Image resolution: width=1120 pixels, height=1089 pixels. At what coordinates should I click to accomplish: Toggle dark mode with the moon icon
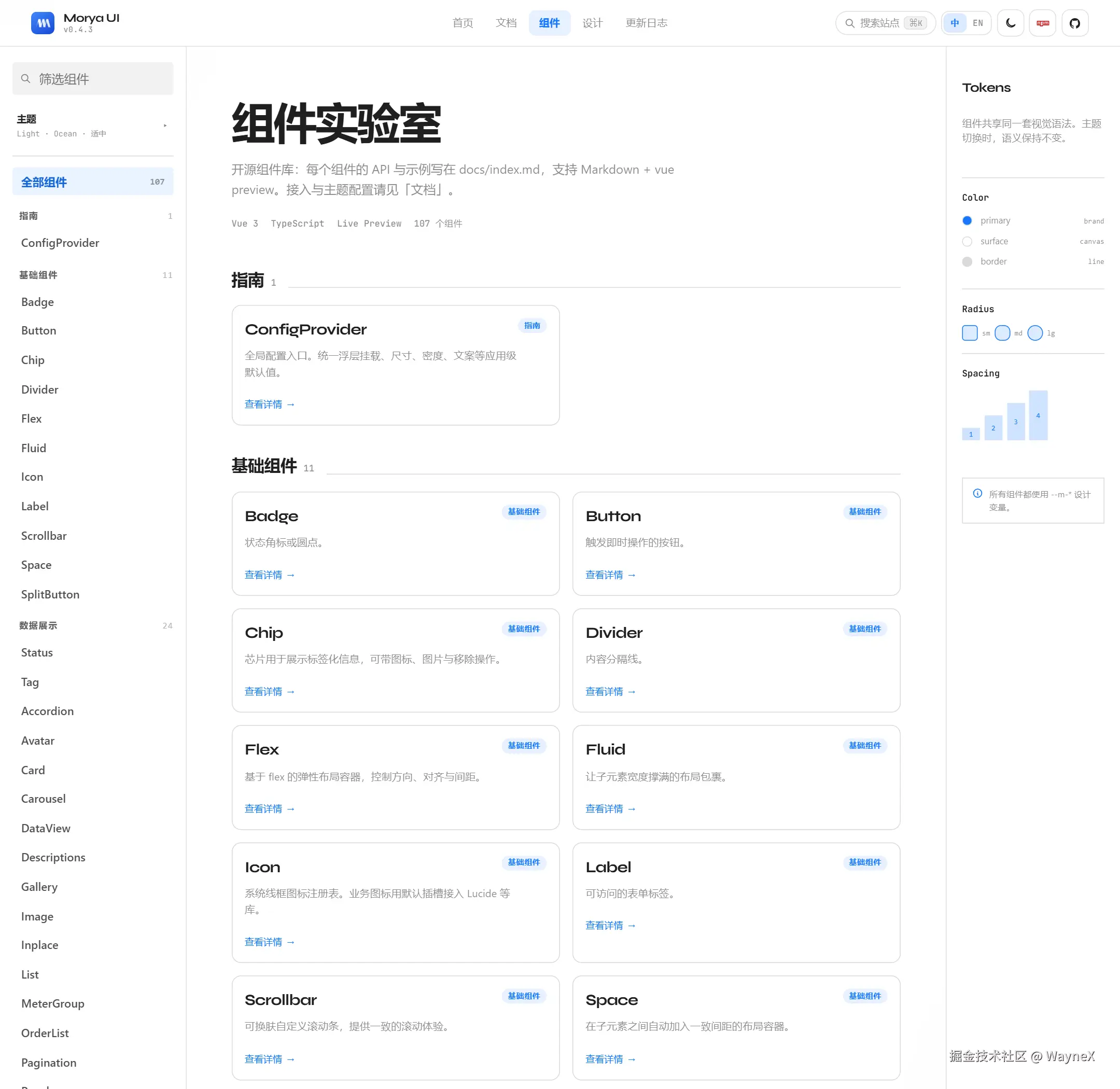click(1010, 23)
